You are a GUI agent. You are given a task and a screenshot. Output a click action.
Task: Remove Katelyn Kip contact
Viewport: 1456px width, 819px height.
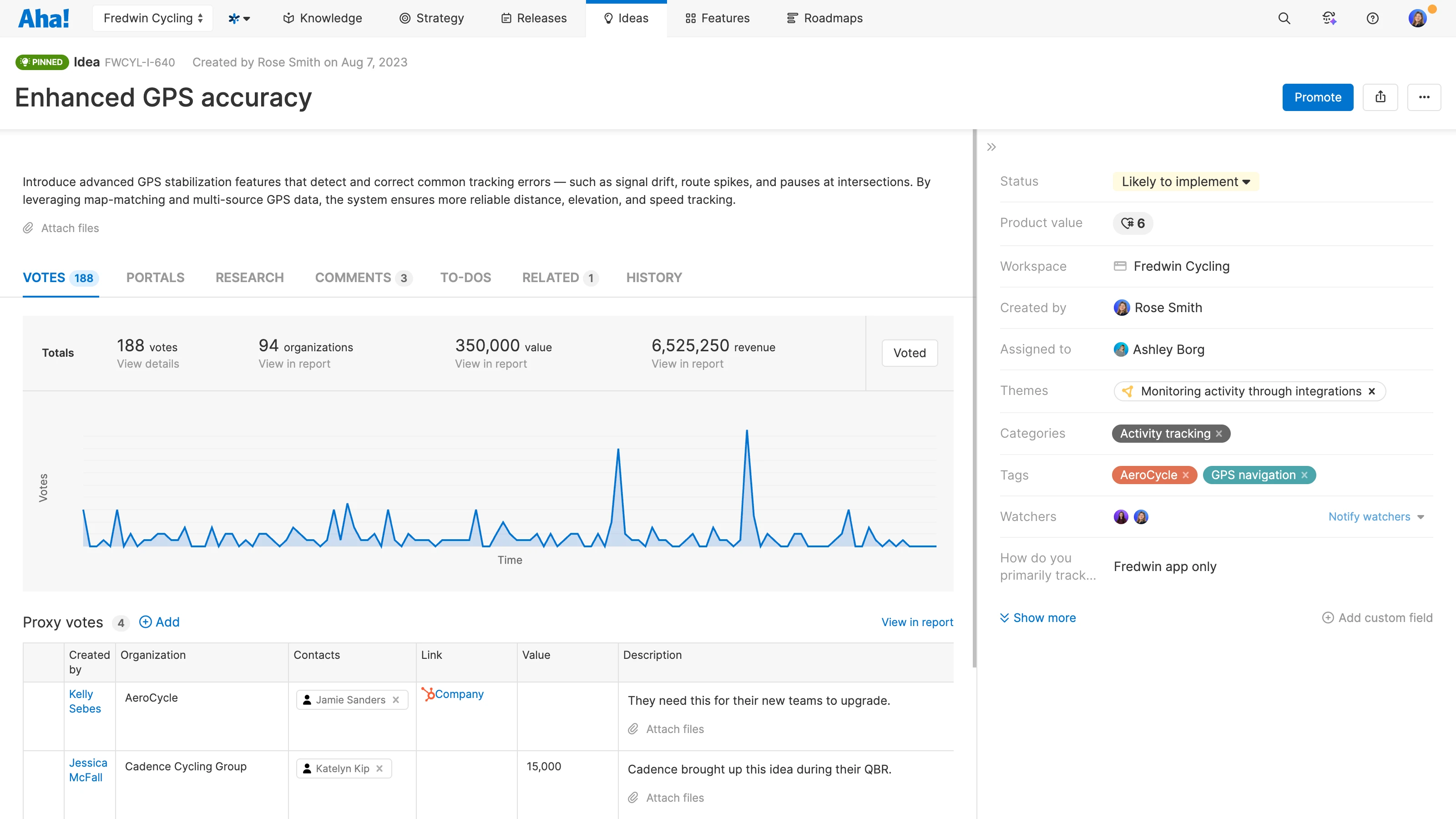(379, 768)
